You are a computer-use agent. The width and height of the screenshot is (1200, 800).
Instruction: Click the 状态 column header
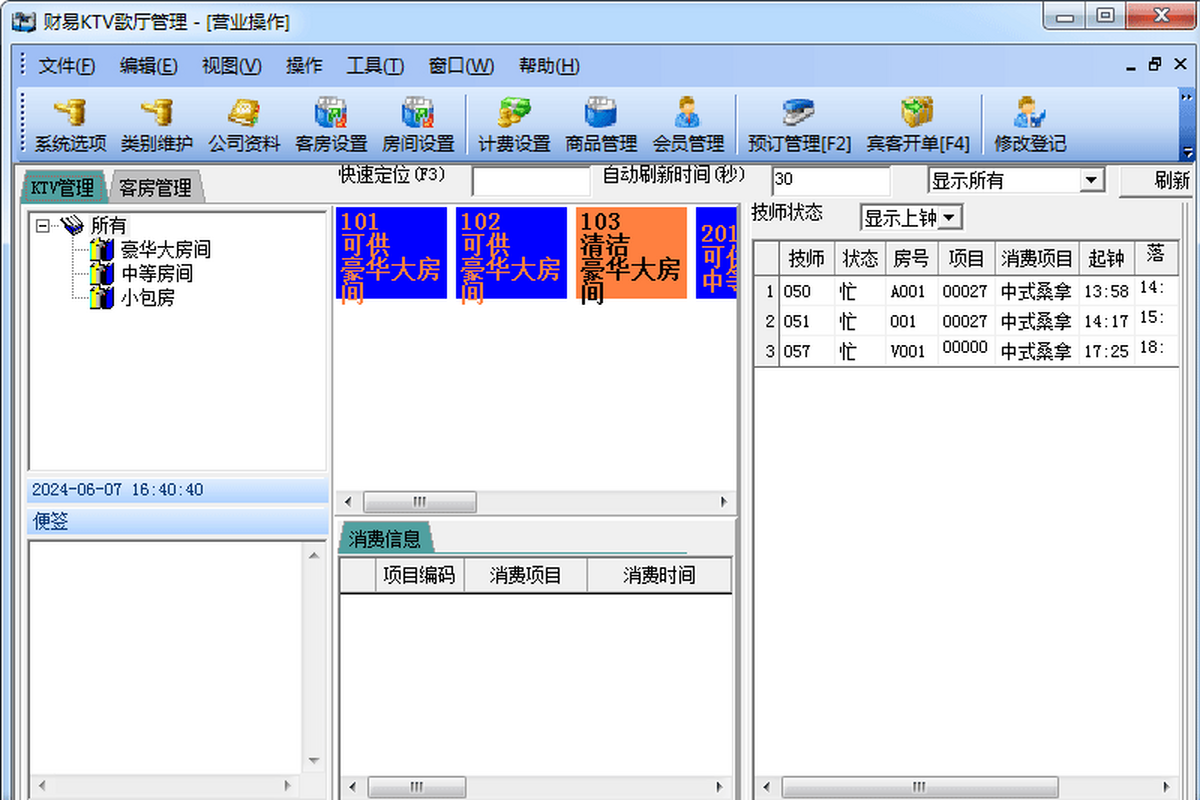[x=860, y=259]
